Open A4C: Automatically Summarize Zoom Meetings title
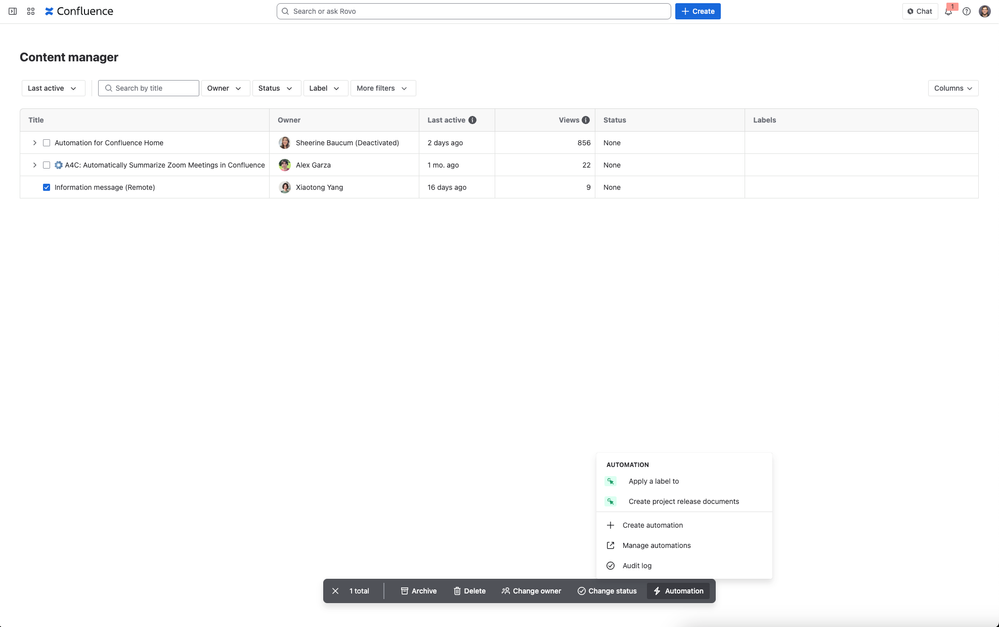 tap(165, 165)
